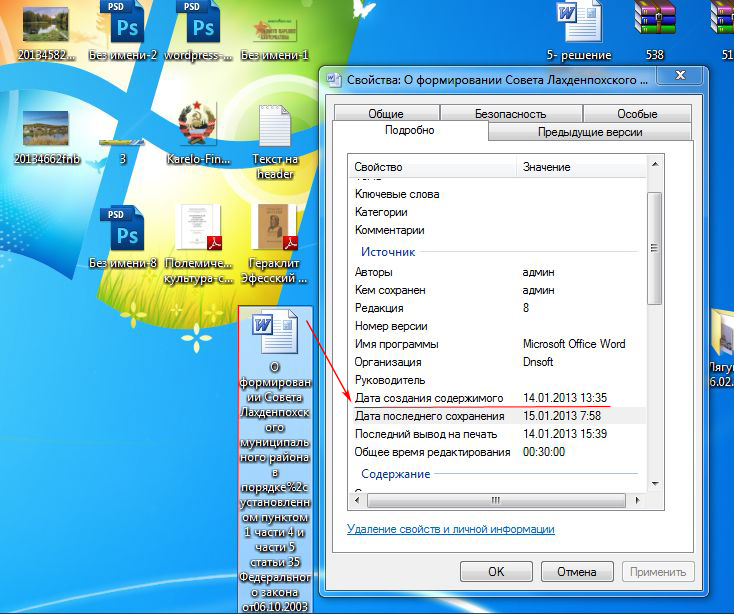Select the Без имени-2 PSD desktop icon
The width and height of the screenshot is (734, 614).
(124, 22)
